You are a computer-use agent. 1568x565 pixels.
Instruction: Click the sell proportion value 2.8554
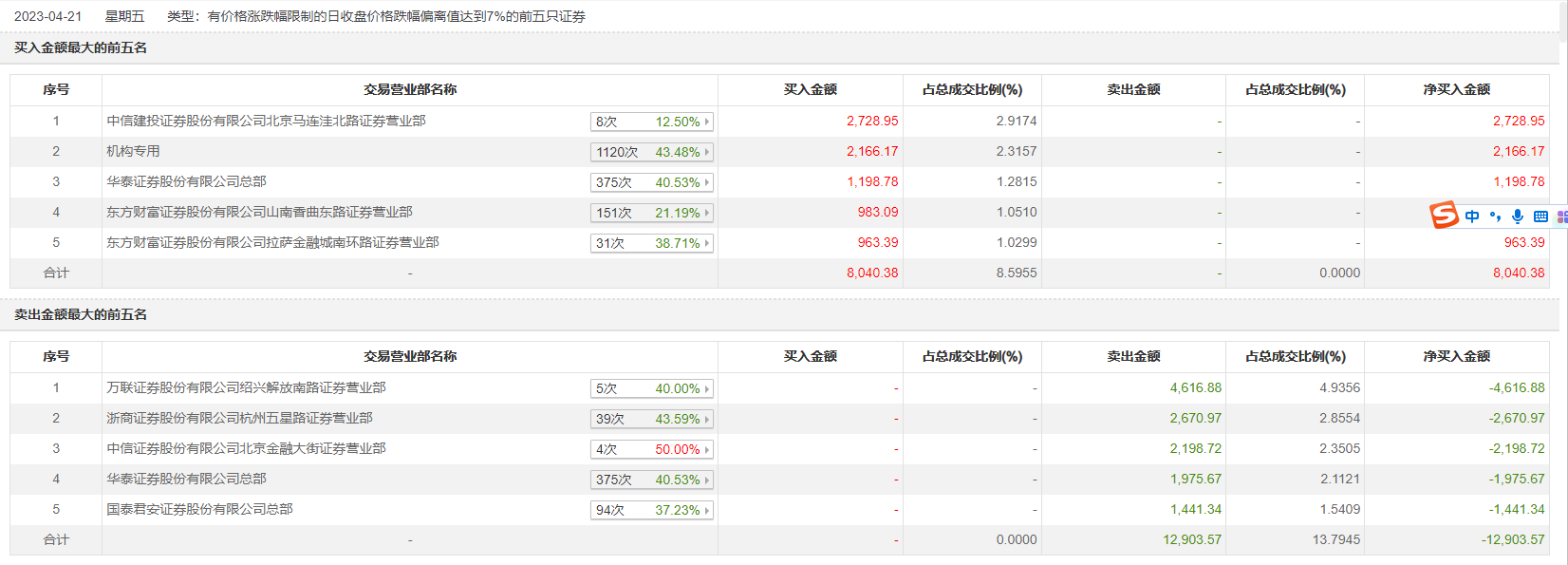coord(1339,418)
